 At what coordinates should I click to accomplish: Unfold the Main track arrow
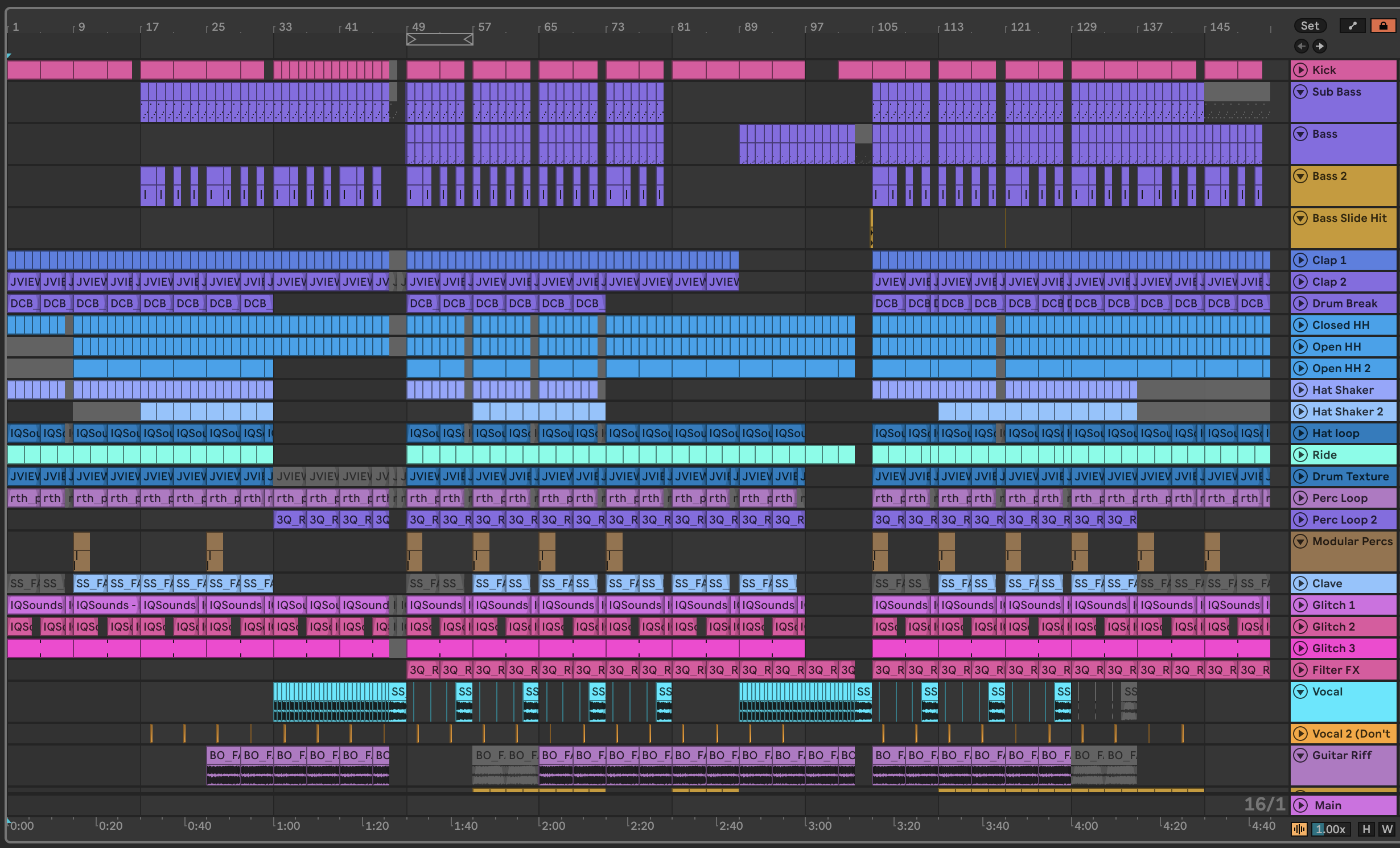click(x=1300, y=805)
